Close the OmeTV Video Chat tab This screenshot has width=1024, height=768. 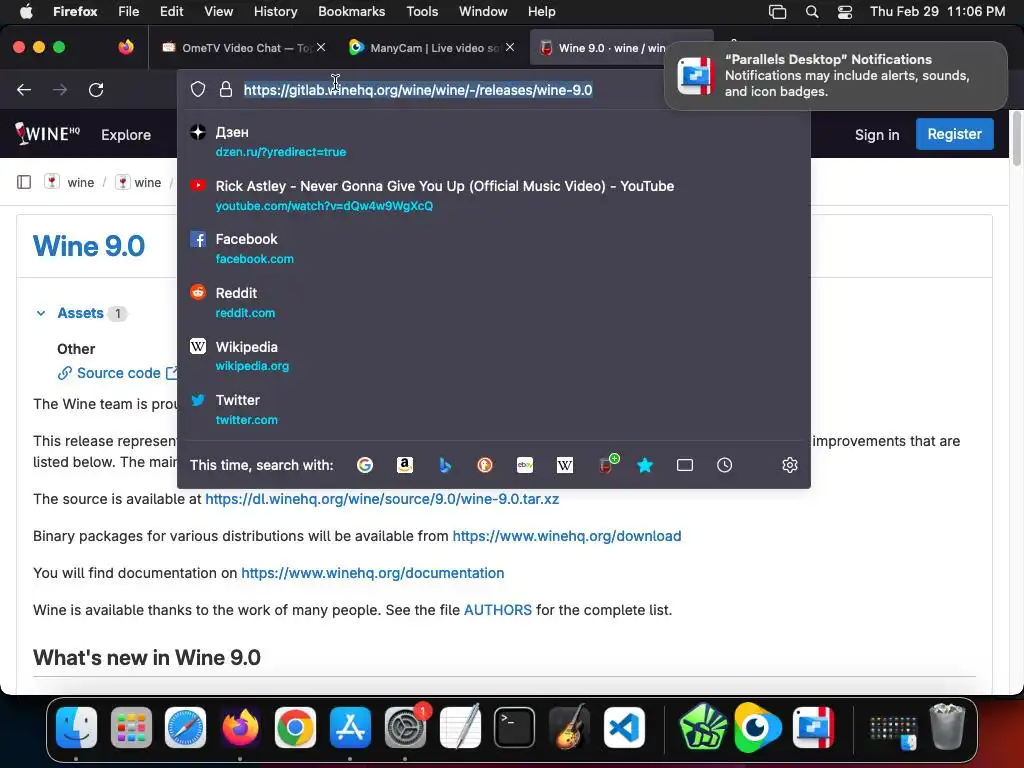321,47
